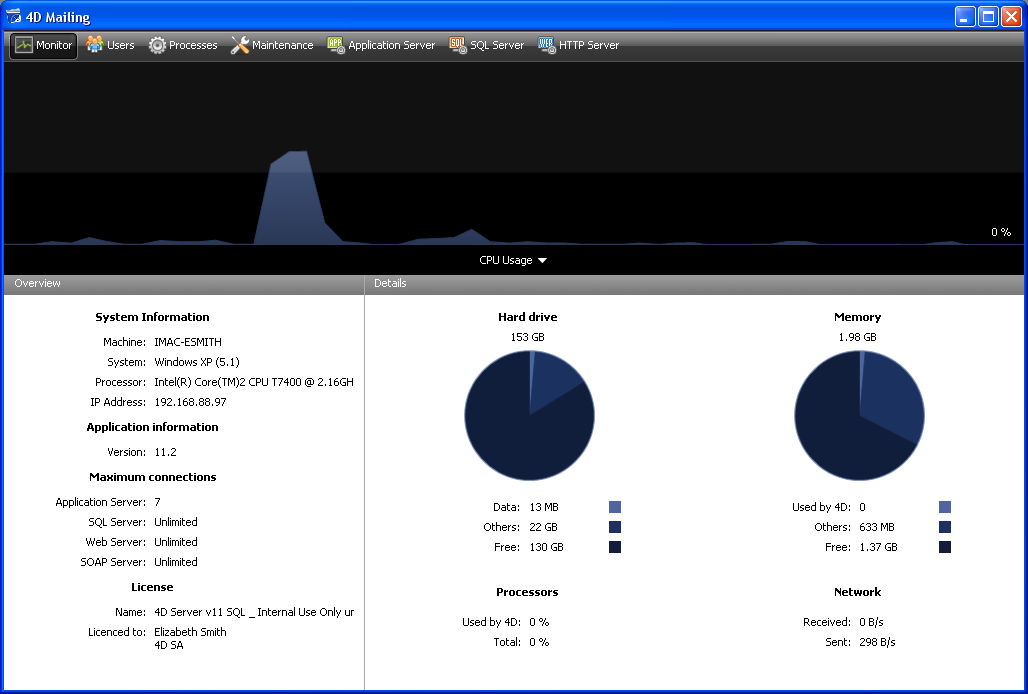Click the Application Server icon
The height and width of the screenshot is (694, 1028).
(x=336, y=45)
